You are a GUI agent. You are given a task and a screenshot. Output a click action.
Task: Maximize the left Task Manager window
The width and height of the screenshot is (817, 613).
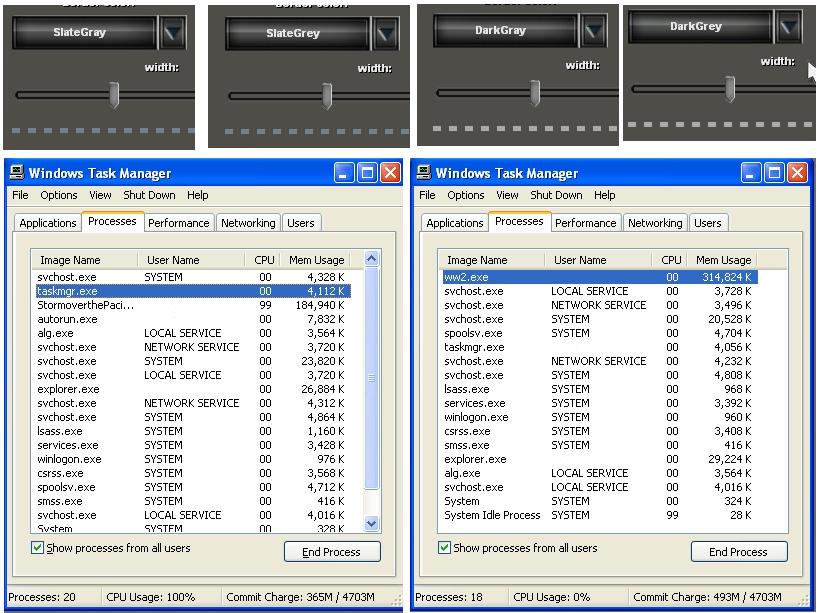click(x=367, y=173)
